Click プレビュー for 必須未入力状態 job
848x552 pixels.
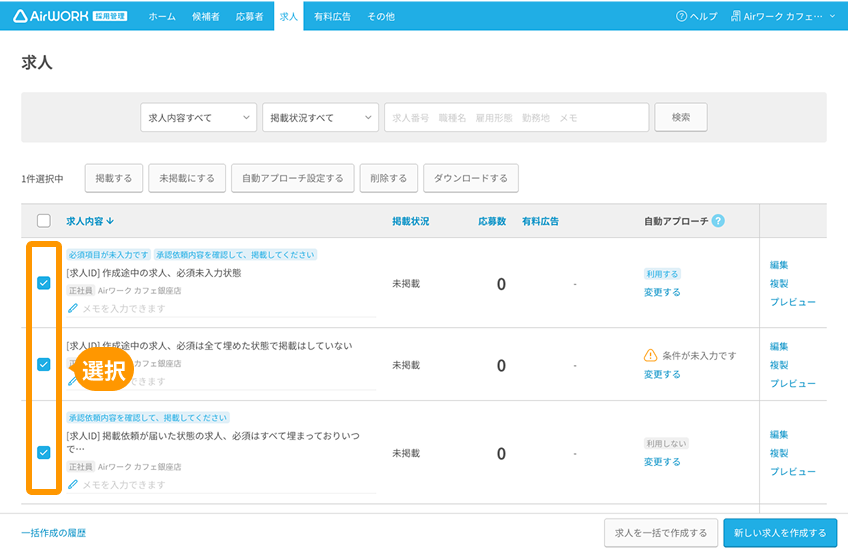(x=792, y=302)
